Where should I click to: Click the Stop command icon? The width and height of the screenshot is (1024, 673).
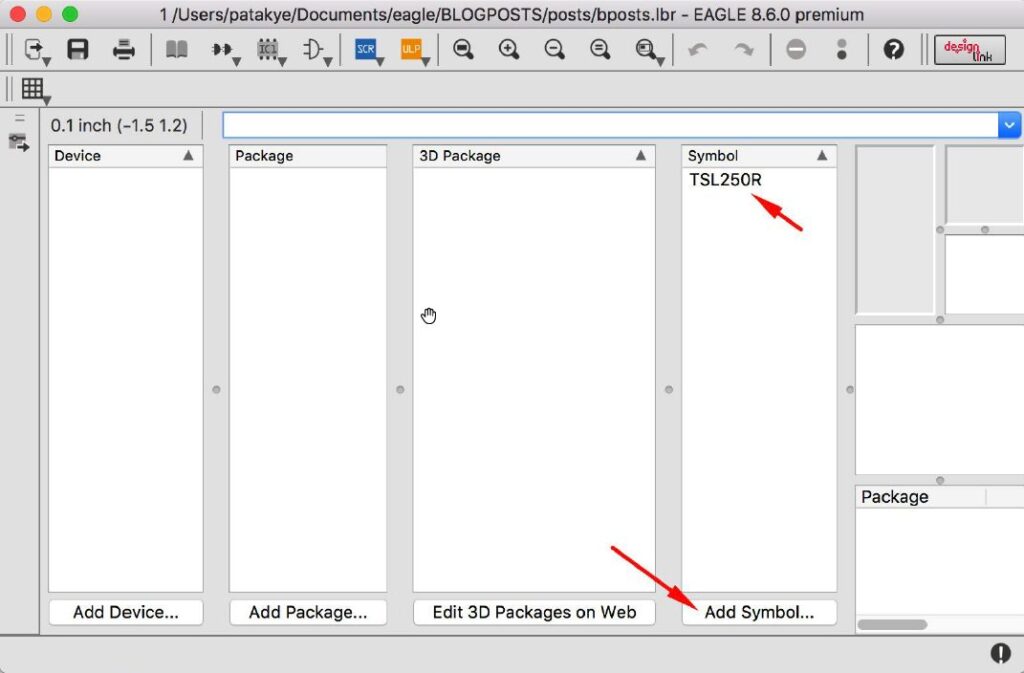click(796, 50)
